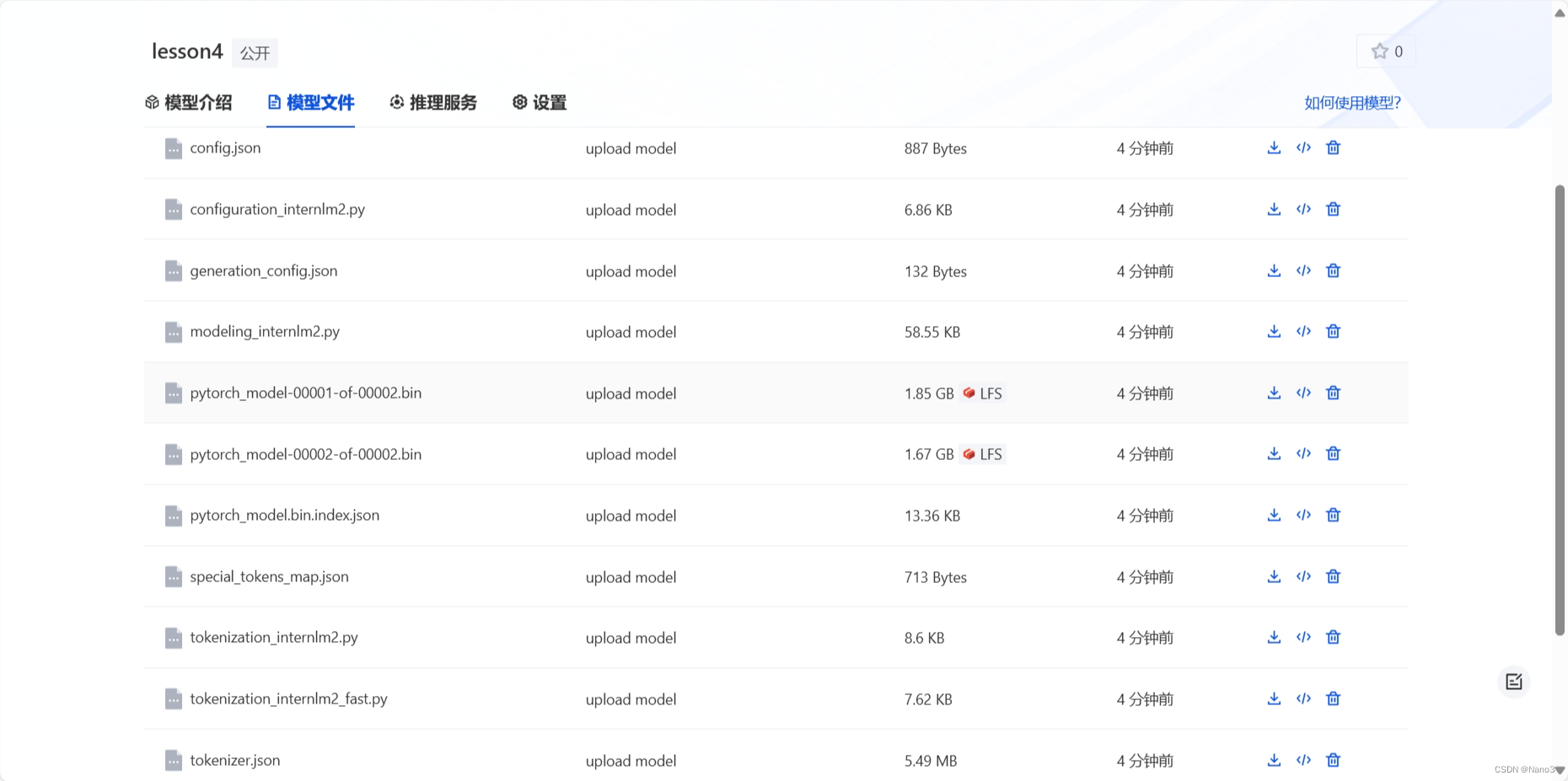Download tokenization_internlm2.py
This screenshot has height=781, width=1568.
[x=1274, y=637]
